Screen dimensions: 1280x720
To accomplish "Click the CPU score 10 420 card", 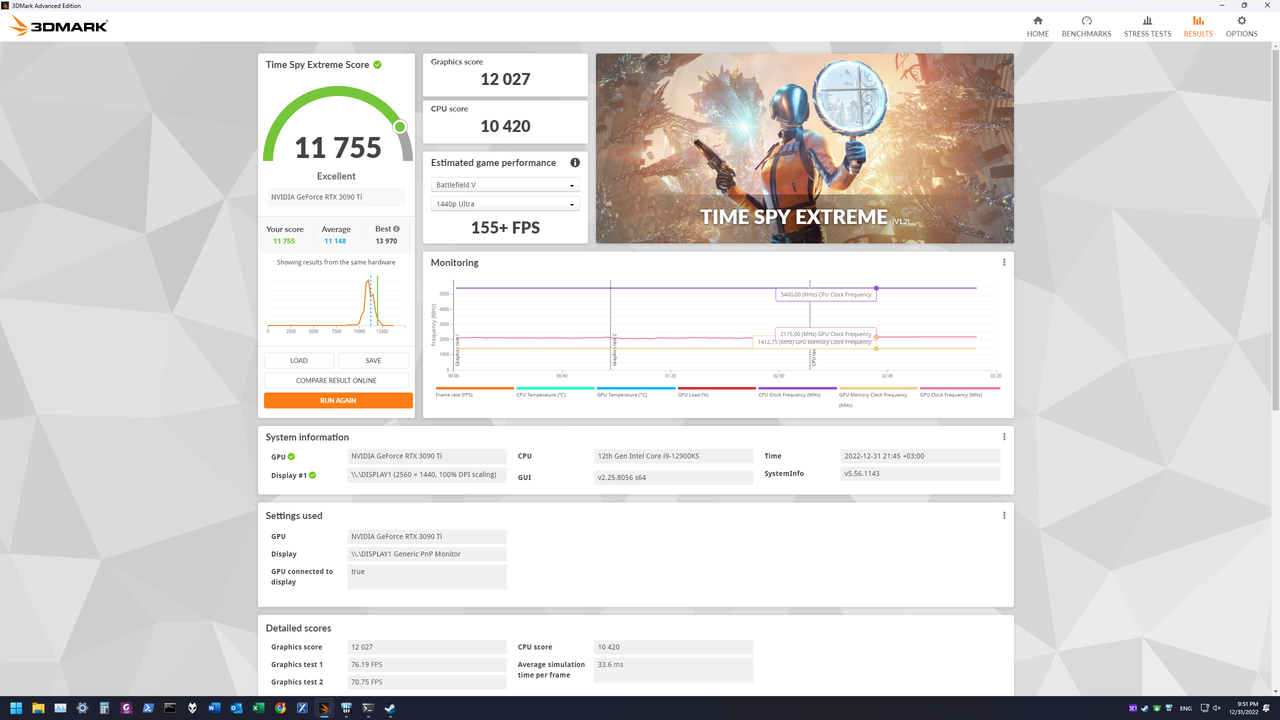I will pos(505,120).
